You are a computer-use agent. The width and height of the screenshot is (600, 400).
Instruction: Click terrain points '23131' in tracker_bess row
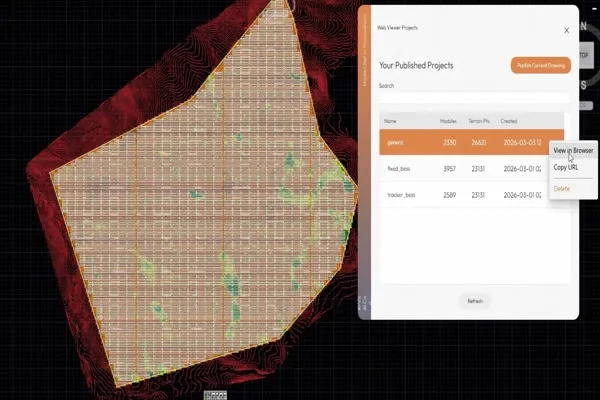tap(478, 195)
